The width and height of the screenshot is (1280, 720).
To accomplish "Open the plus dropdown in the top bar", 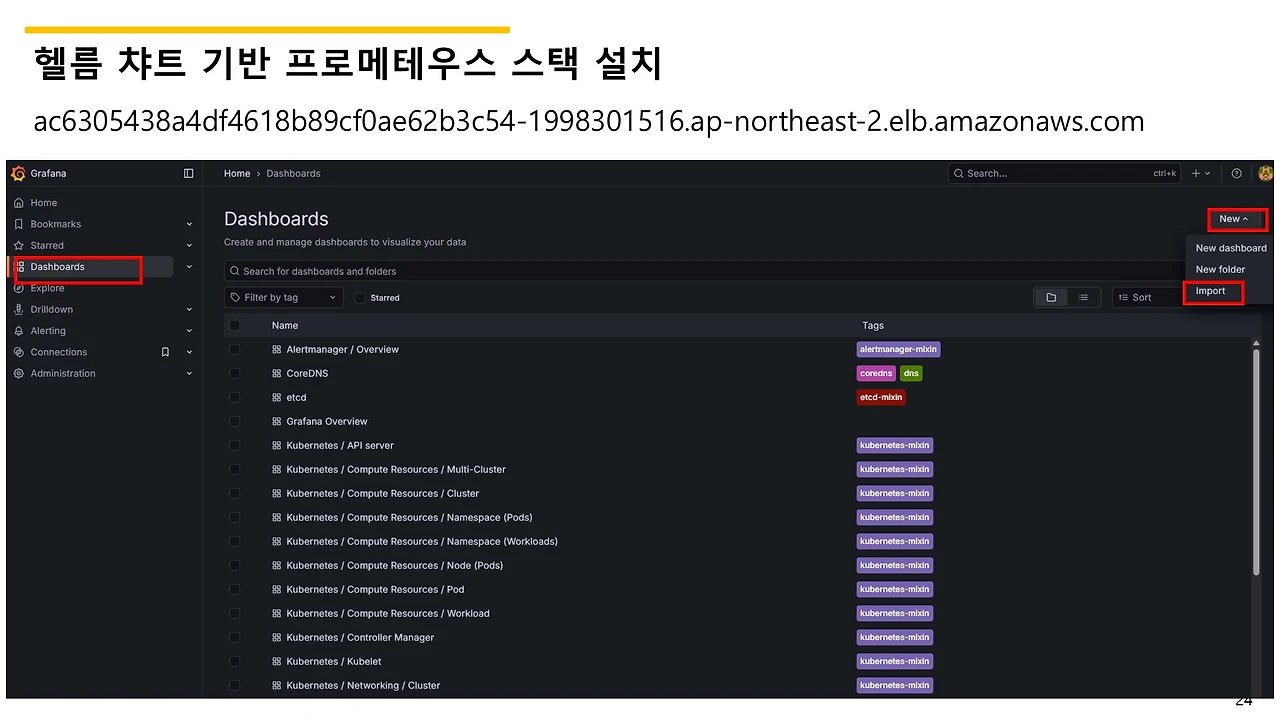I will point(1201,172).
